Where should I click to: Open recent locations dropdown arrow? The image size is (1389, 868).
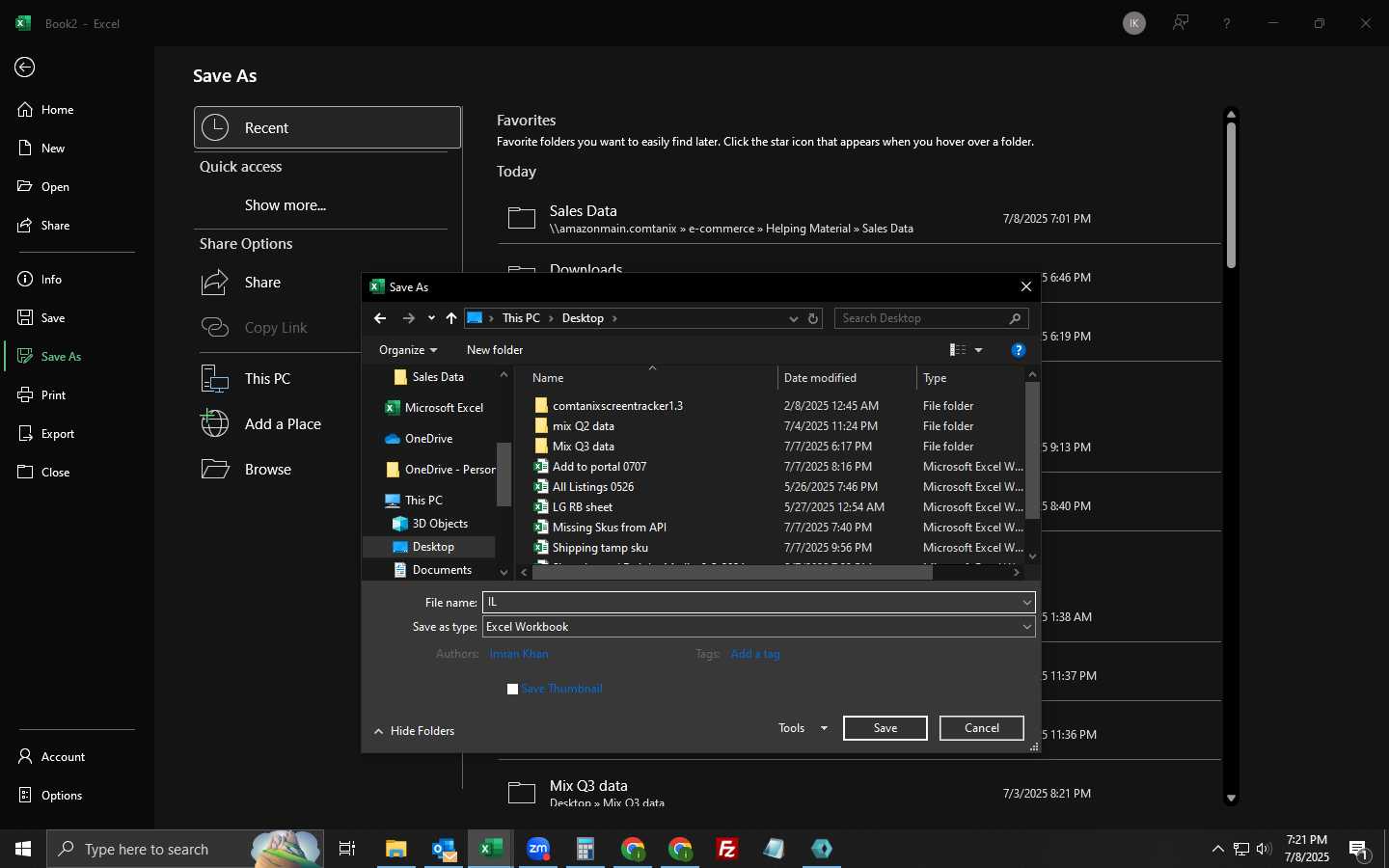tap(431, 318)
